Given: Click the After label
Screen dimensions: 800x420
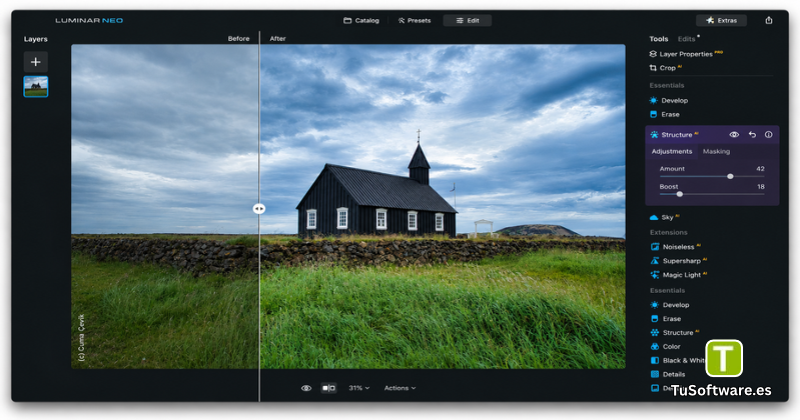Looking at the screenshot, I should coord(278,38).
